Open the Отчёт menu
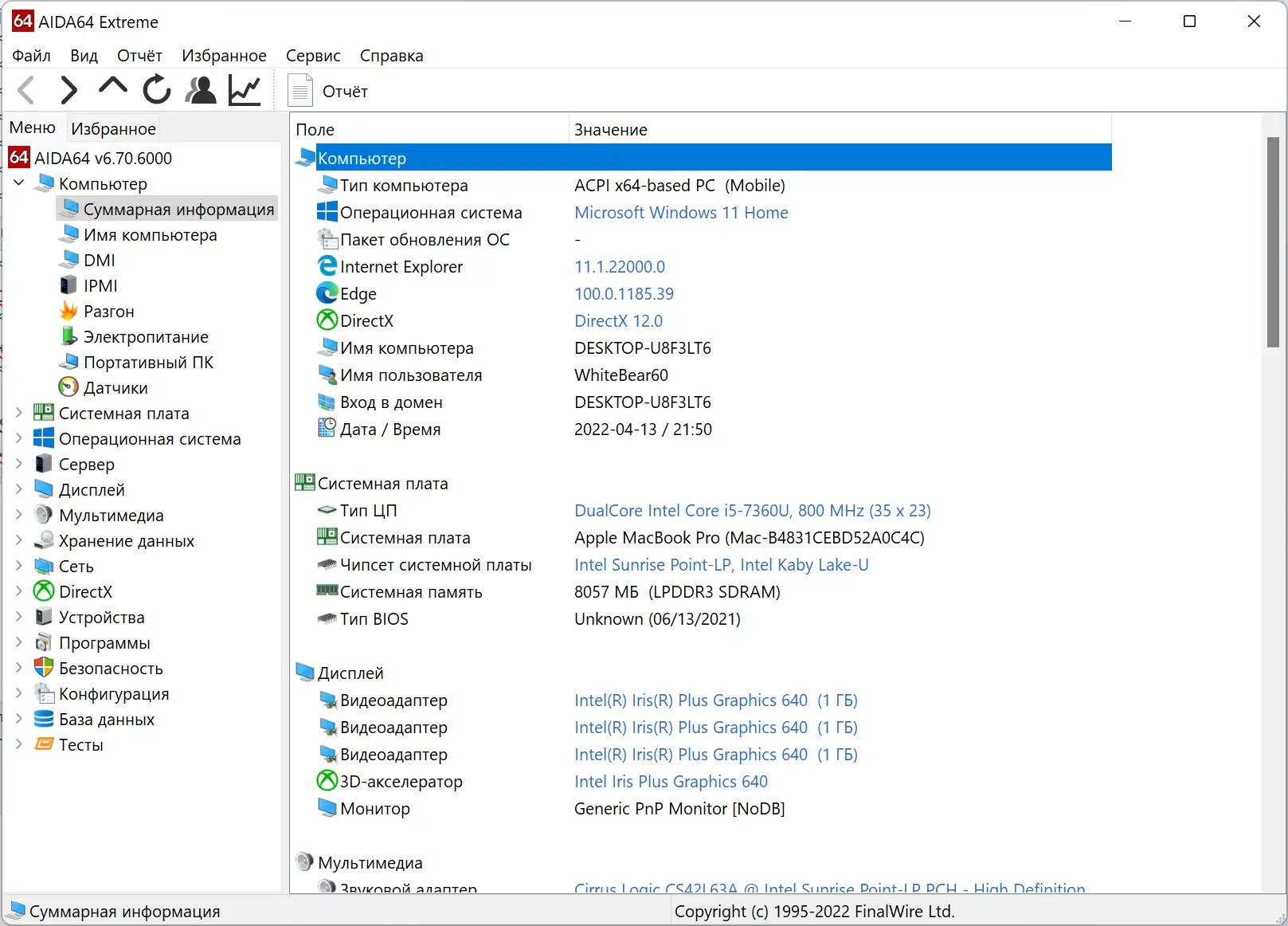Screen dimensions: 1288x926 pyautogui.click(x=139, y=56)
